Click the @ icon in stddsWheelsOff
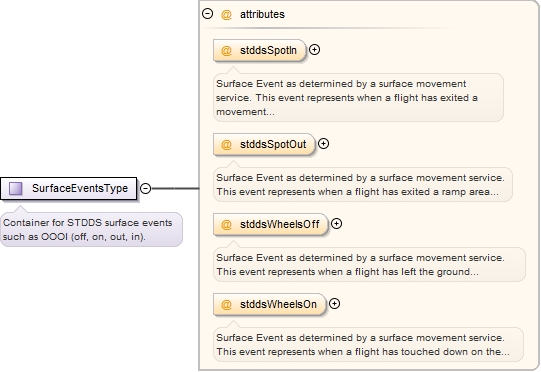Viewport: 541px width, 372px height. tap(226, 225)
